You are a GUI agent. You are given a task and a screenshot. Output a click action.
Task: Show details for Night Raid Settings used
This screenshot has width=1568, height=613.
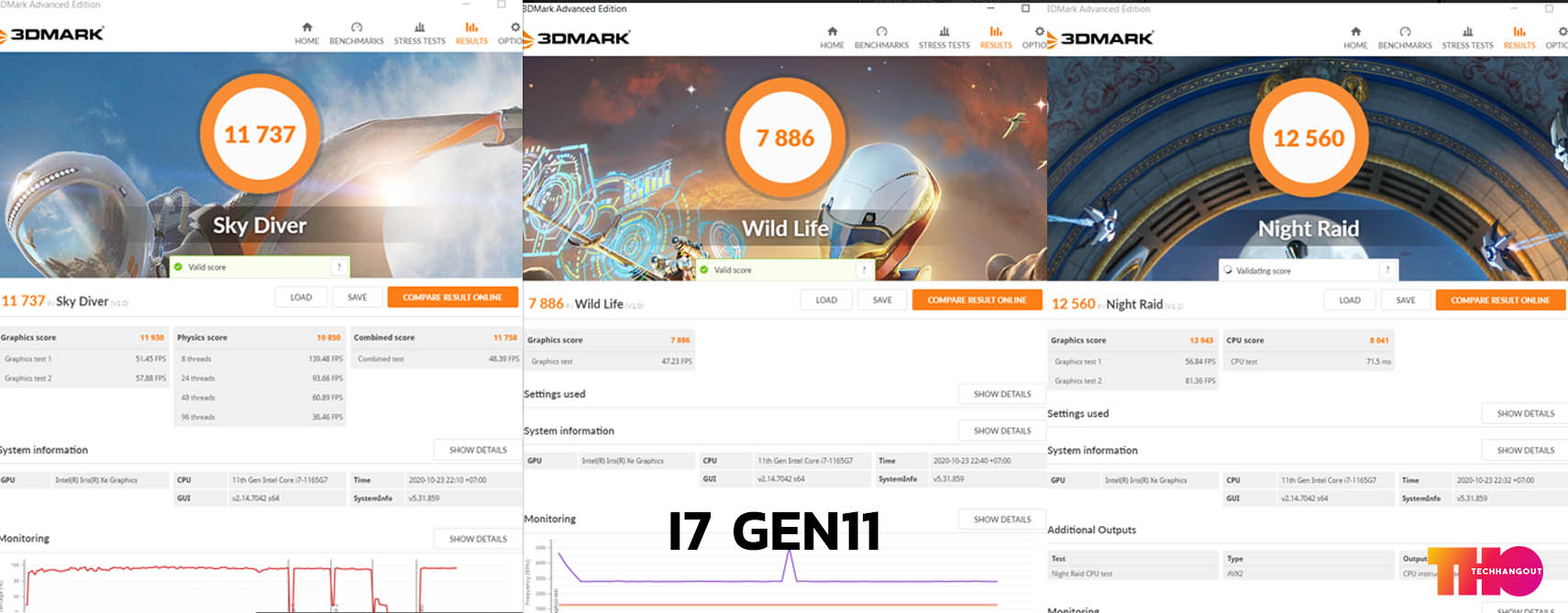click(1526, 413)
